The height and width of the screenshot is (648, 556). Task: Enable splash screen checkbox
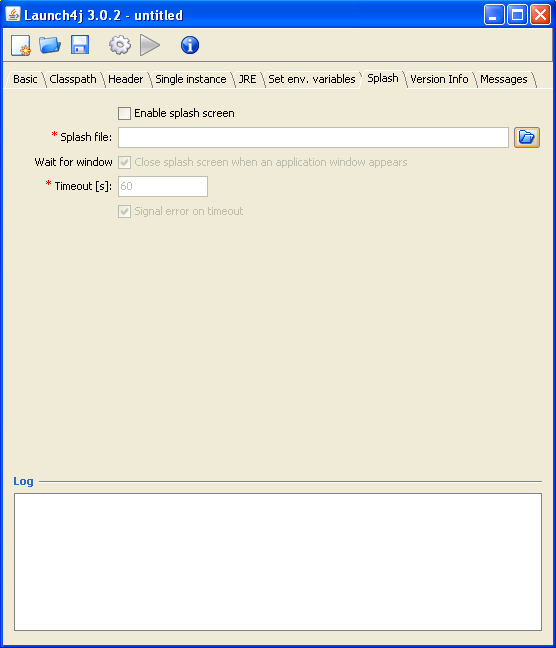[x=124, y=113]
